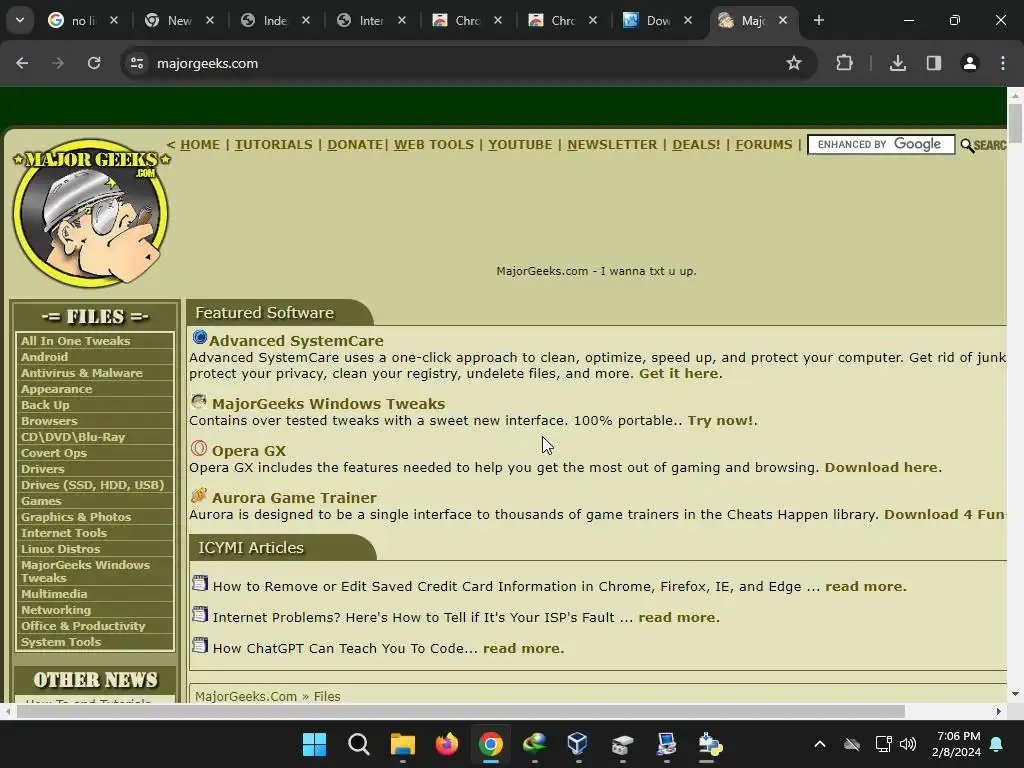Open the Antivirus & Malware category

[x=82, y=373]
